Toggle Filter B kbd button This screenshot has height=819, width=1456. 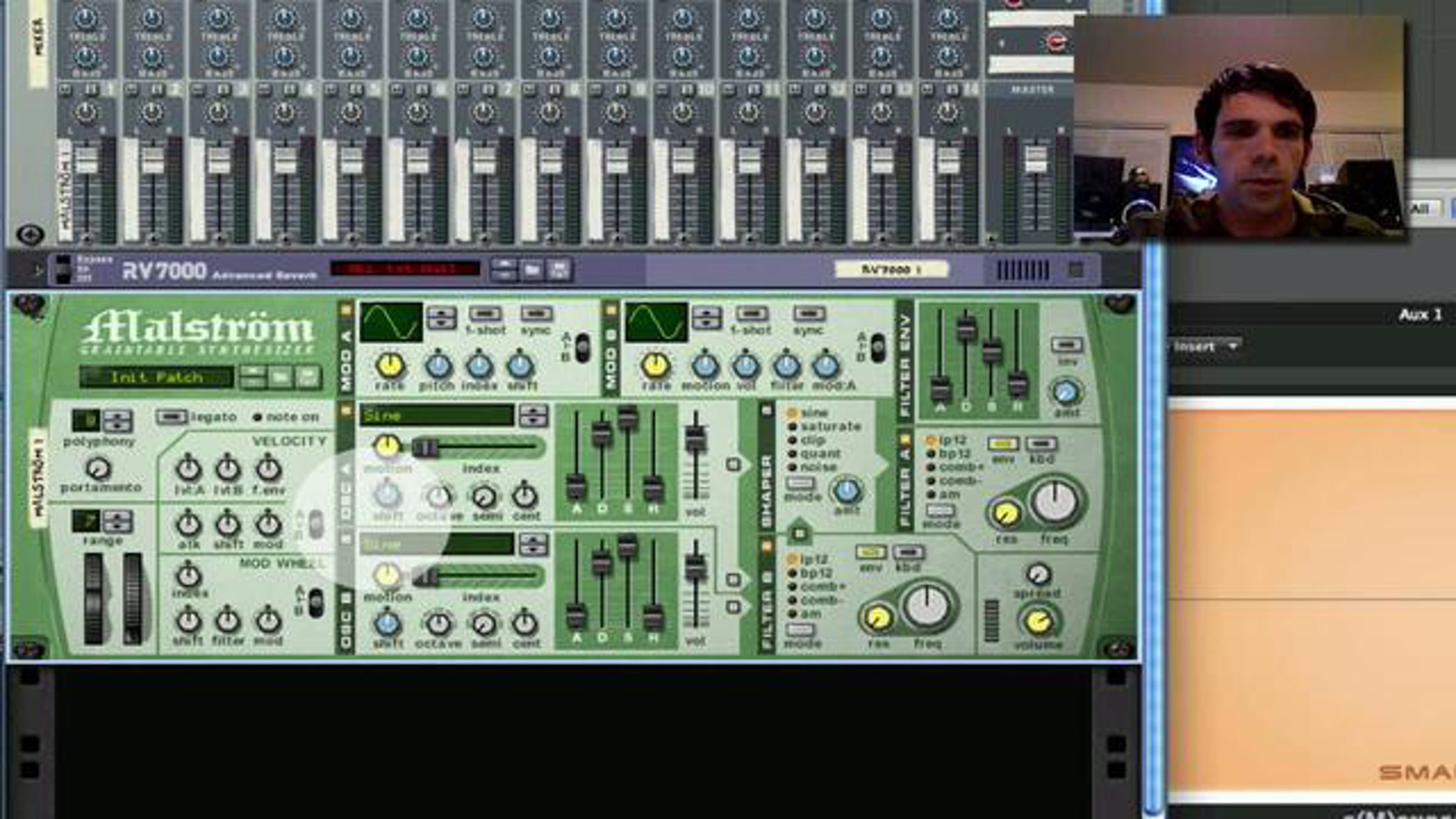click(908, 552)
